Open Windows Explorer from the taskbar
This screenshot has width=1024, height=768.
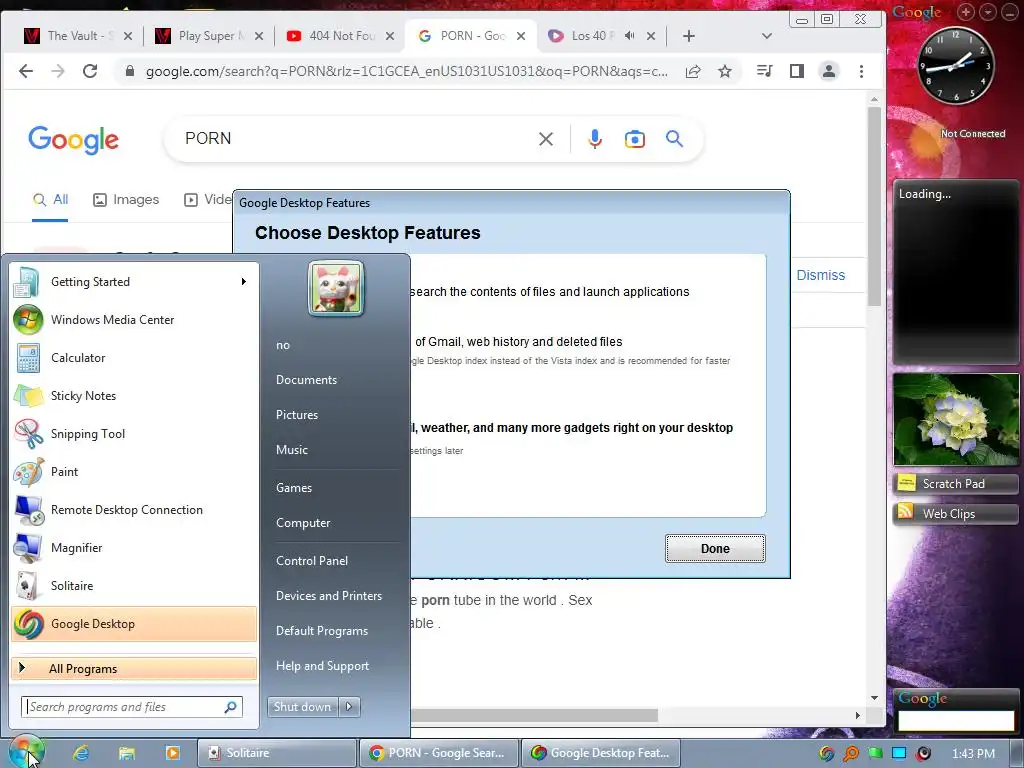point(127,753)
